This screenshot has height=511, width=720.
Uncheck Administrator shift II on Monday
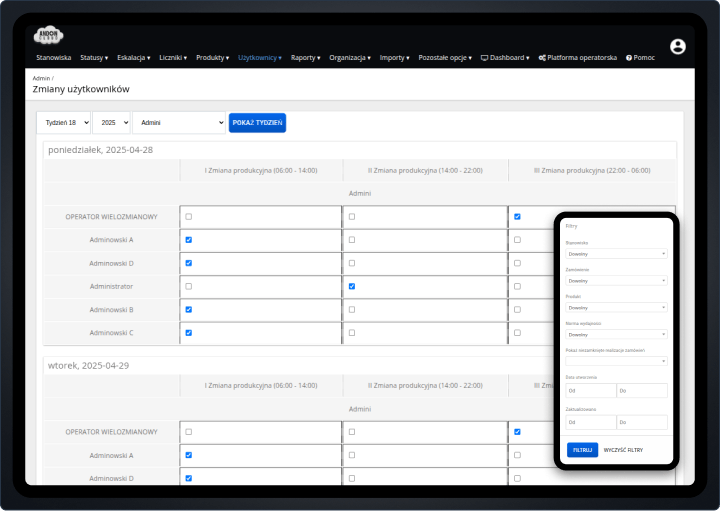[x=351, y=286]
